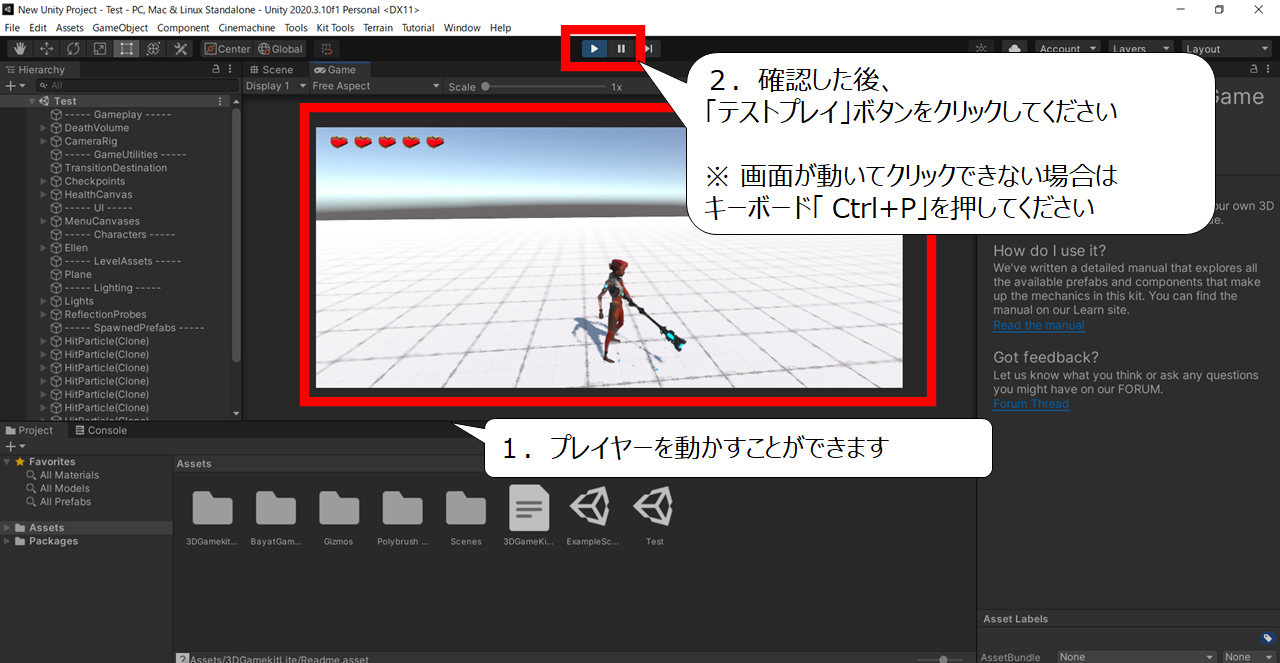The width and height of the screenshot is (1280, 663).
Task: Select the Rect tool
Action: pos(127,48)
